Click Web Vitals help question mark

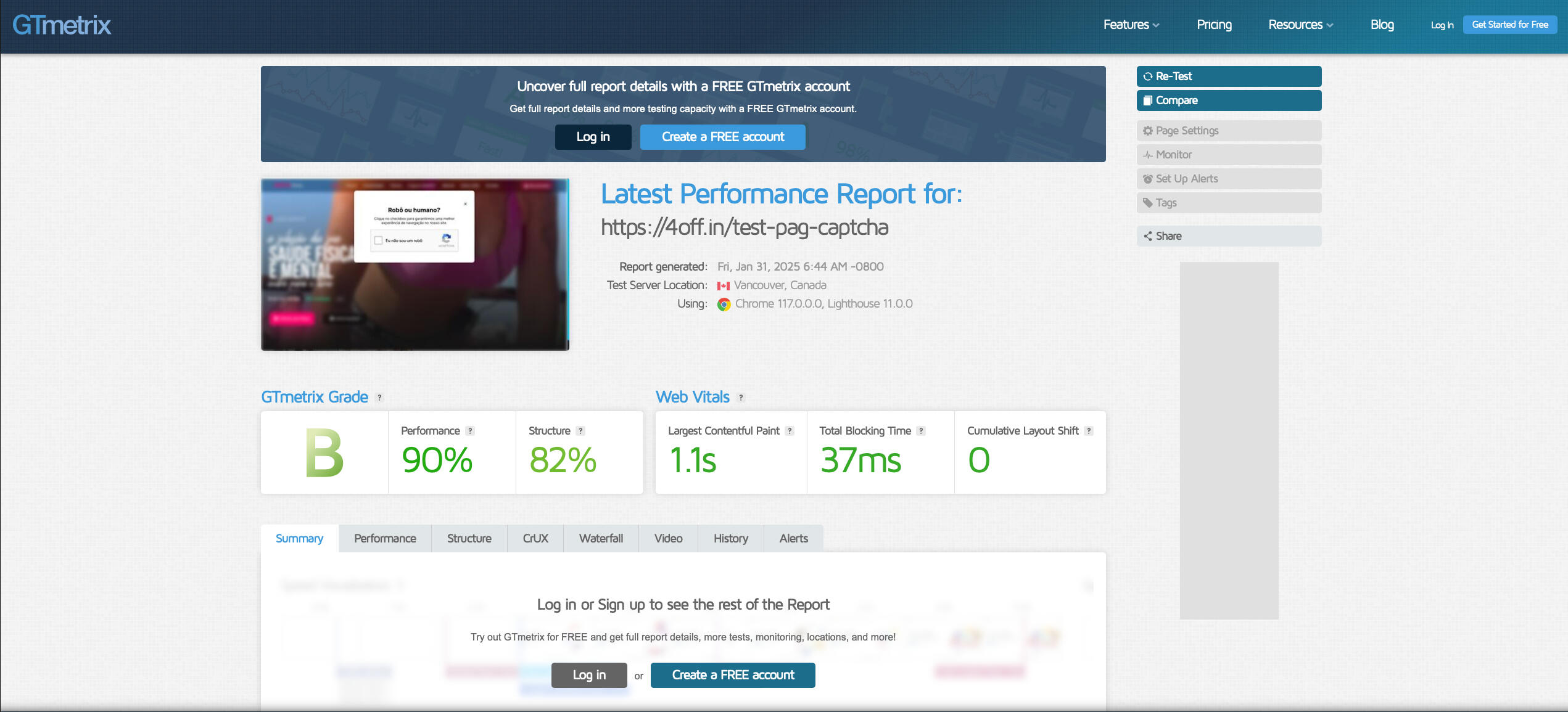(x=741, y=398)
